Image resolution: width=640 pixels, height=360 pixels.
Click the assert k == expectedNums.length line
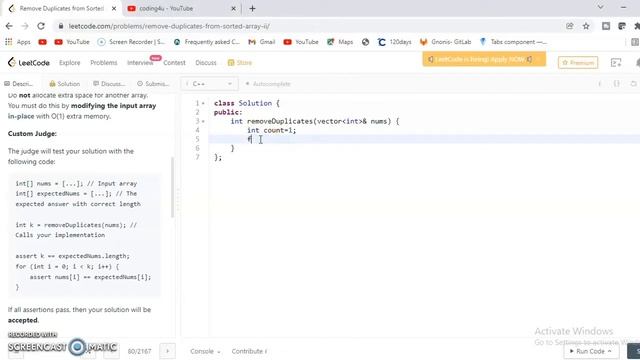(x=72, y=256)
